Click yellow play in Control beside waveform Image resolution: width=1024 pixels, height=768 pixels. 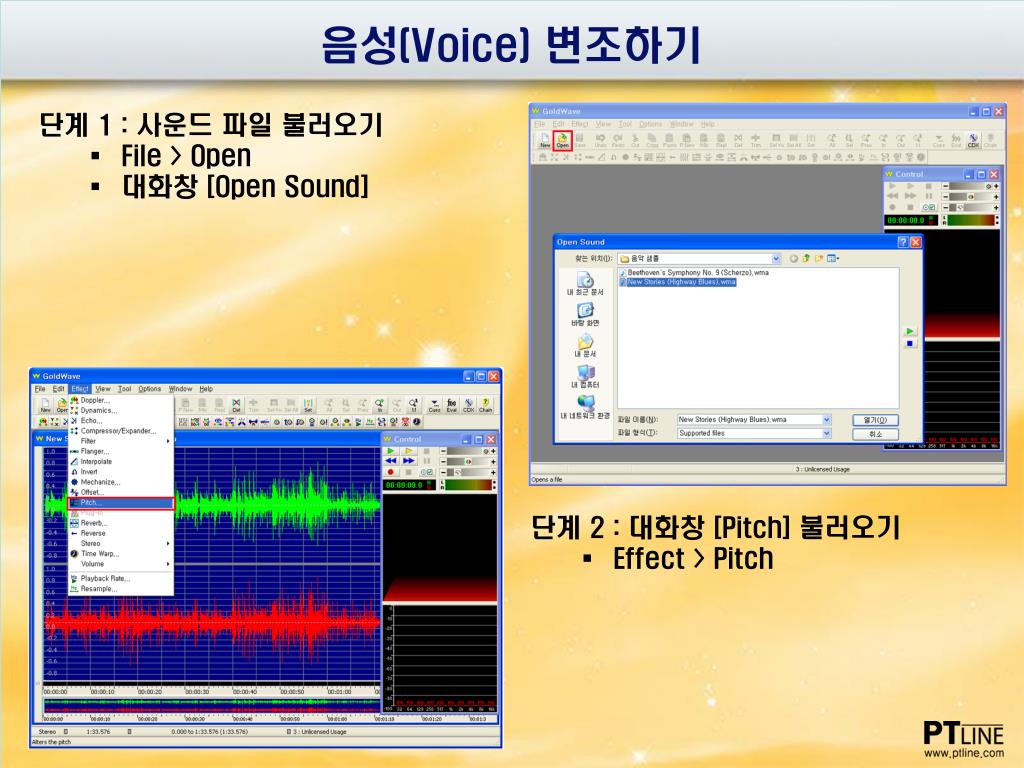coord(408,451)
